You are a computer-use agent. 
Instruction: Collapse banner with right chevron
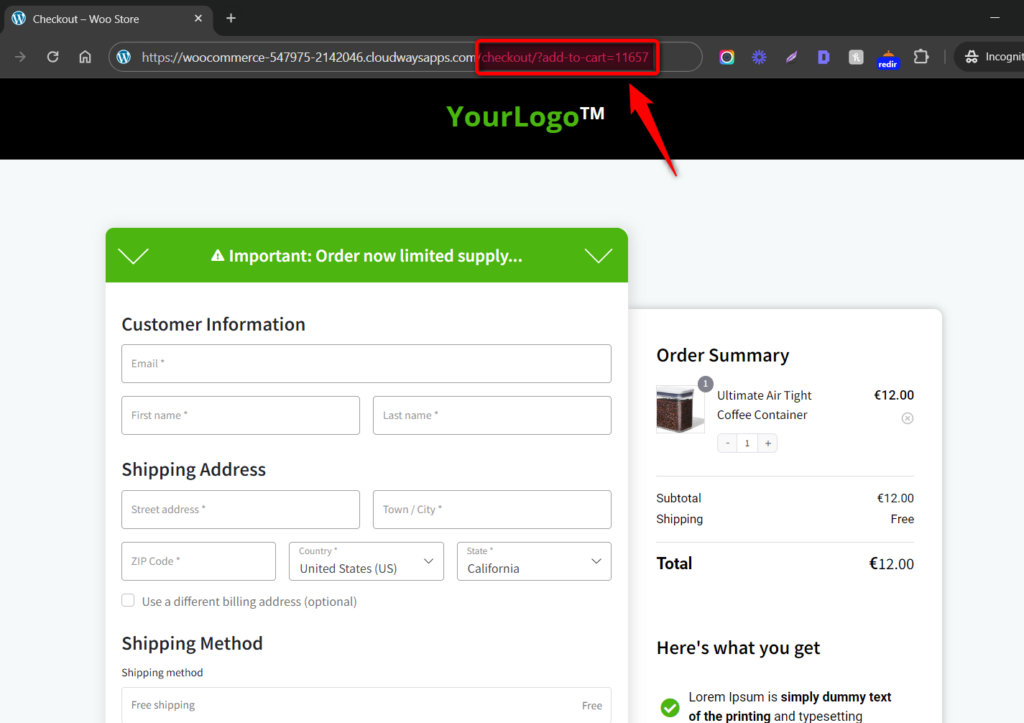coord(598,255)
